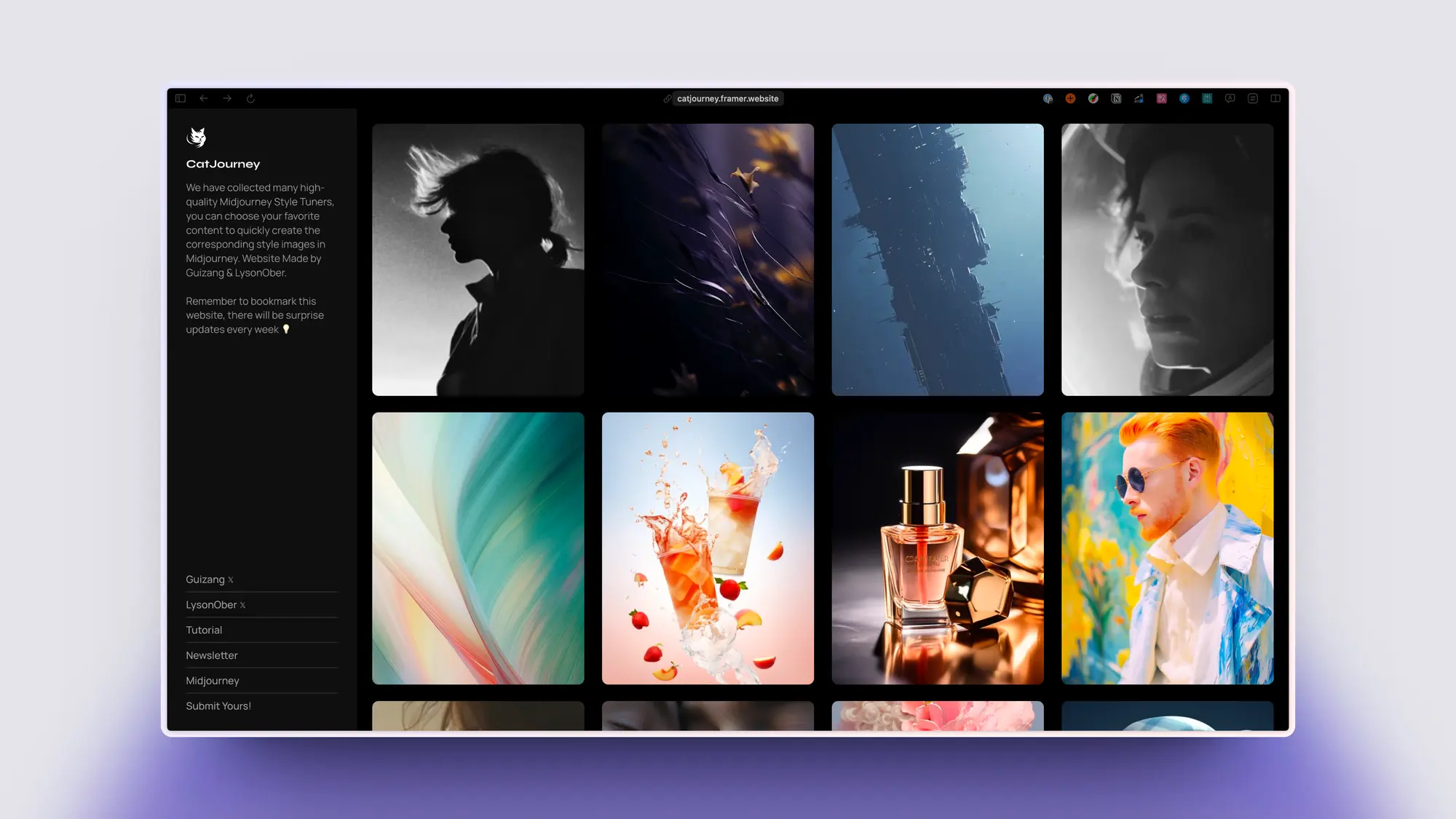Open the pink translate extension icon
The height and width of the screenshot is (819, 1456).
pyautogui.click(x=1162, y=98)
